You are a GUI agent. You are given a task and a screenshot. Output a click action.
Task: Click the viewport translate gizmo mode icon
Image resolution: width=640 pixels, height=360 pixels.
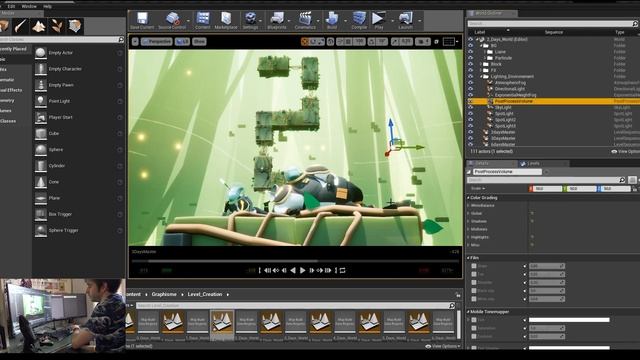coord(305,42)
